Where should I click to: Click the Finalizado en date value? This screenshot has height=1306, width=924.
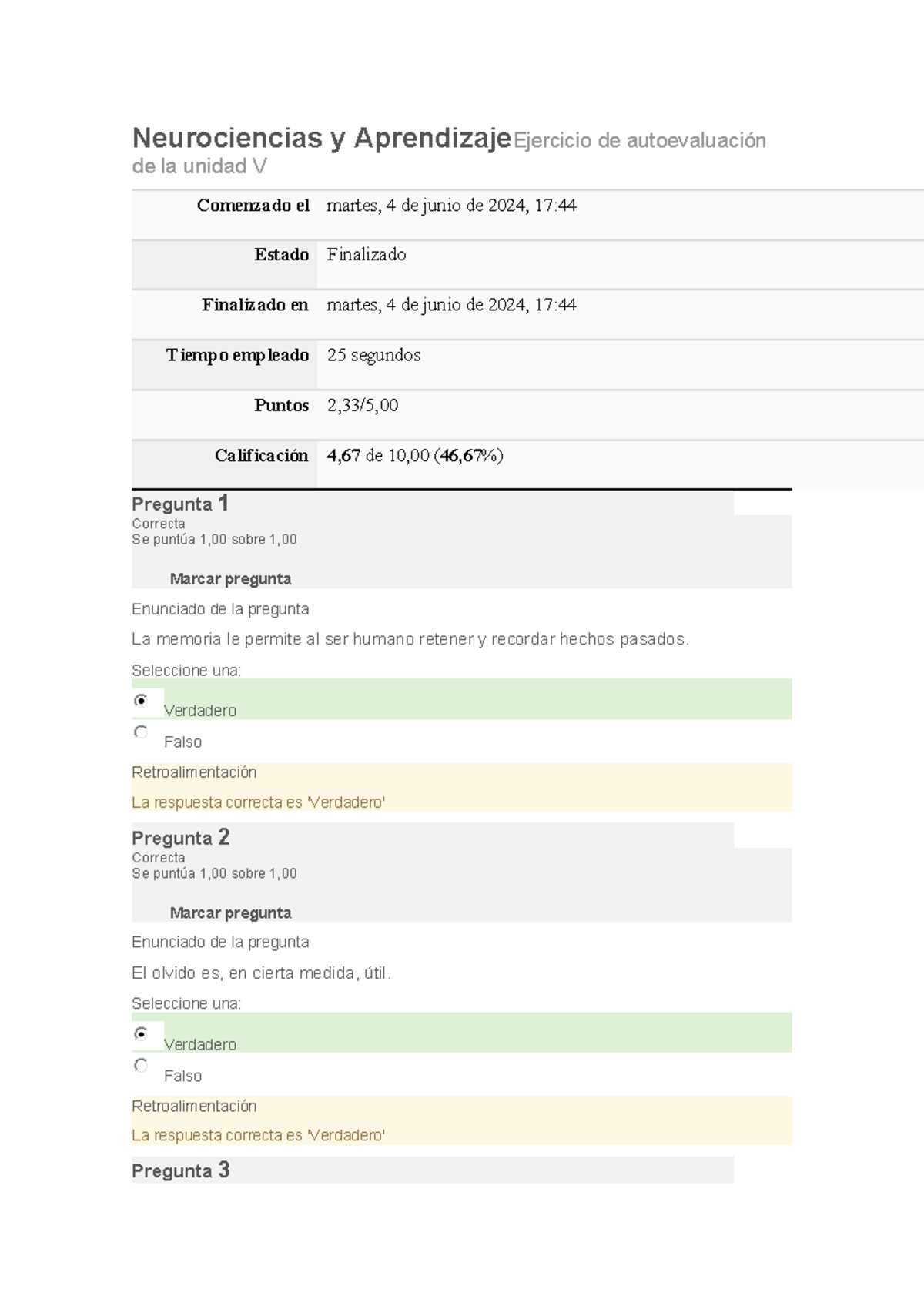point(451,305)
